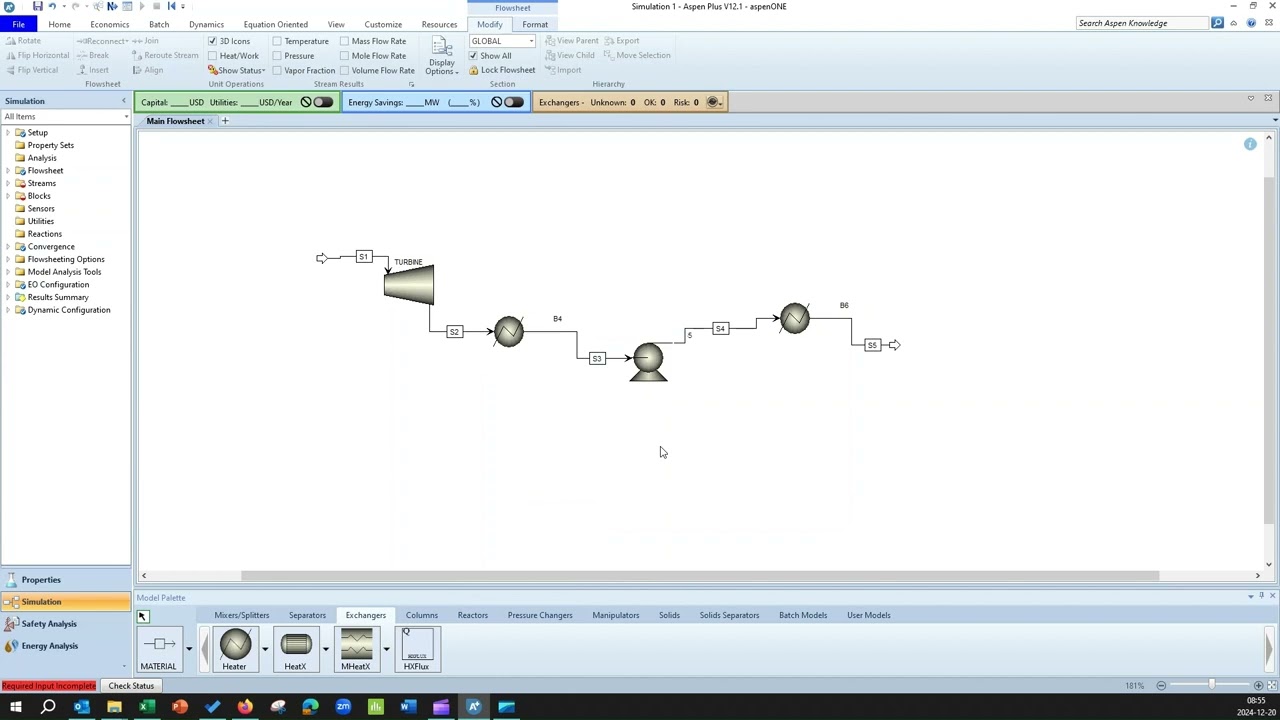Click Lock Flowsheet padlock
Screen dimensions: 1280x720
(501, 70)
